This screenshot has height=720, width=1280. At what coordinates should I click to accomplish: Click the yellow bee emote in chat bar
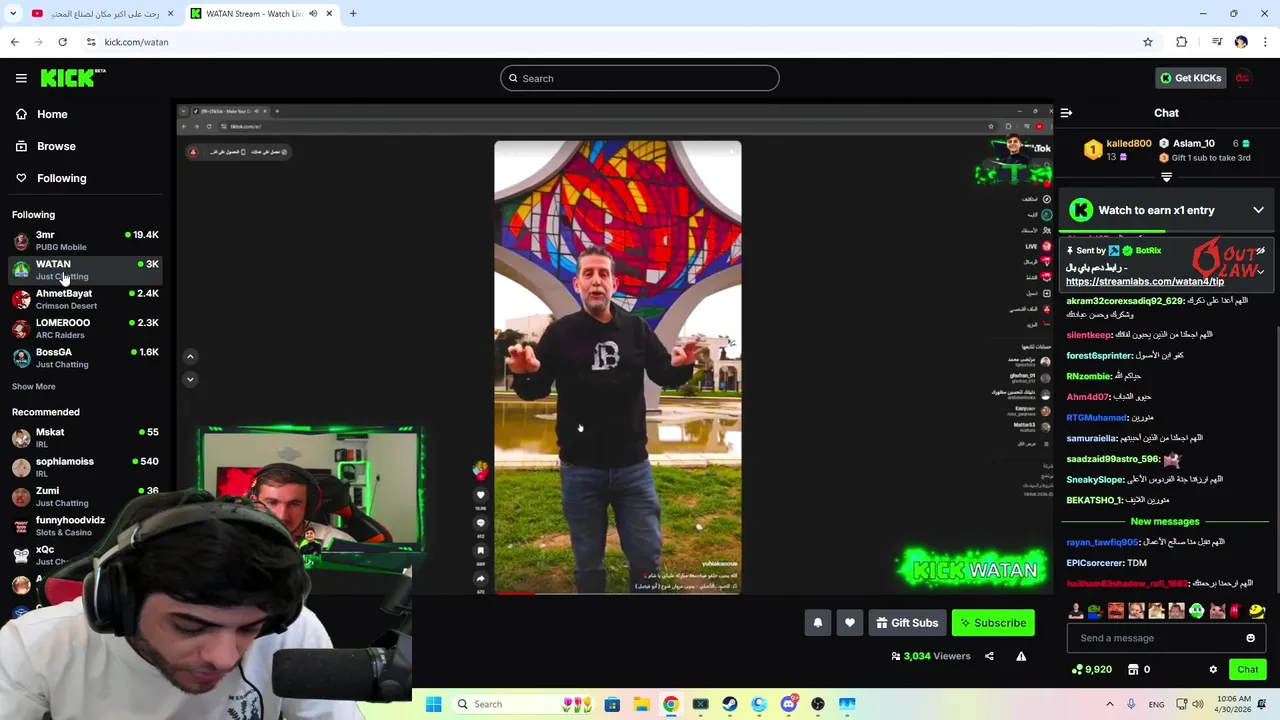click(1257, 611)
